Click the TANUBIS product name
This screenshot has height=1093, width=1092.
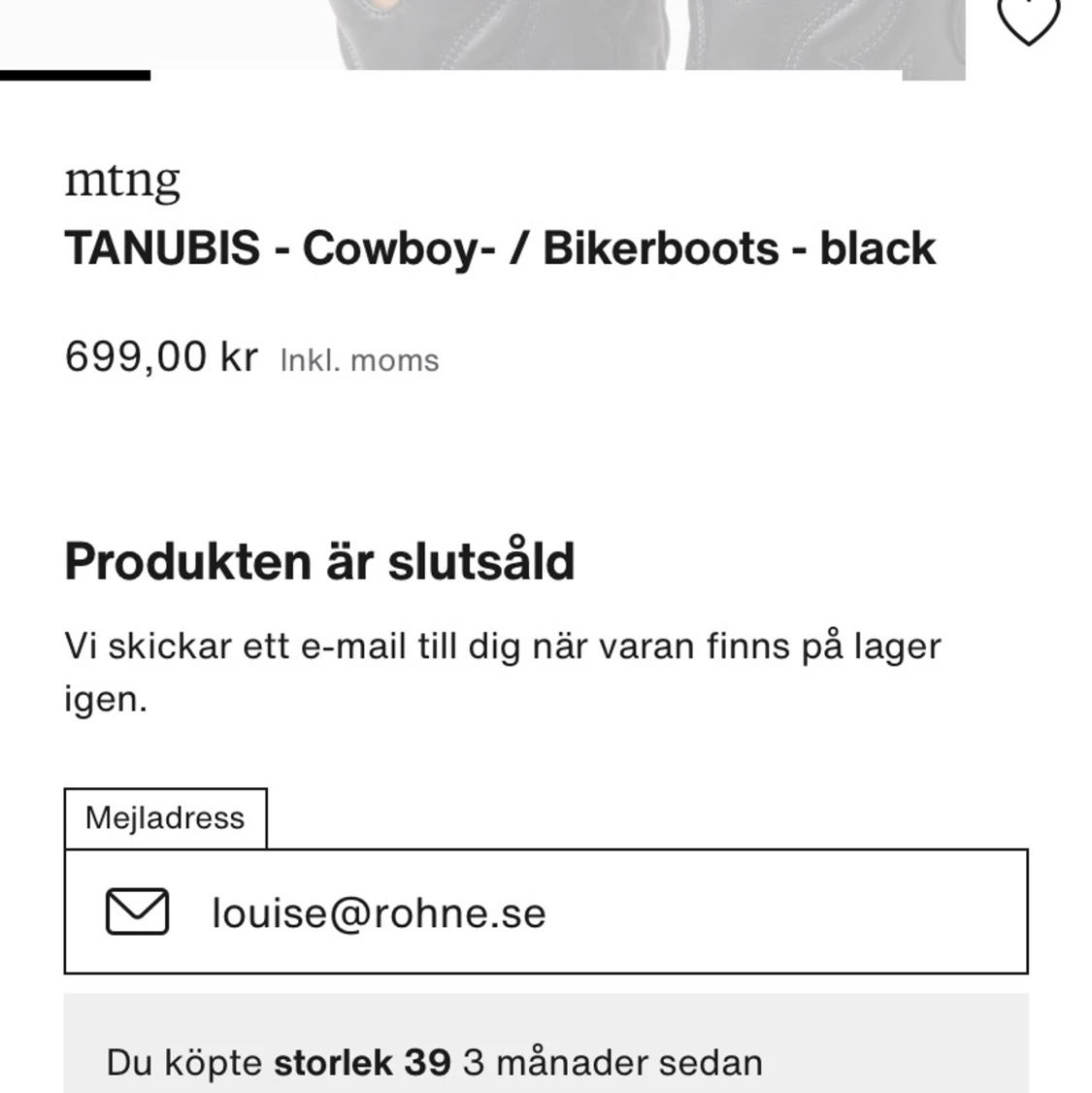(162, 248)
